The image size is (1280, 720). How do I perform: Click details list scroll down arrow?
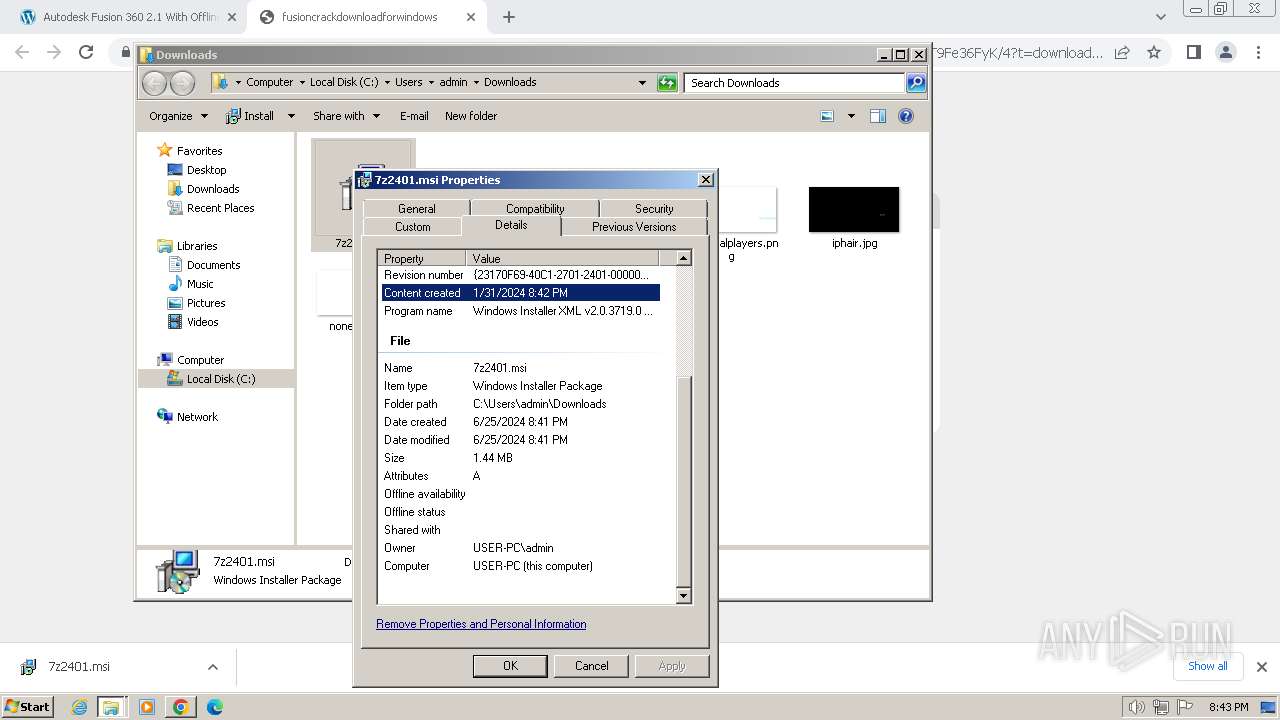coord(684,596)
